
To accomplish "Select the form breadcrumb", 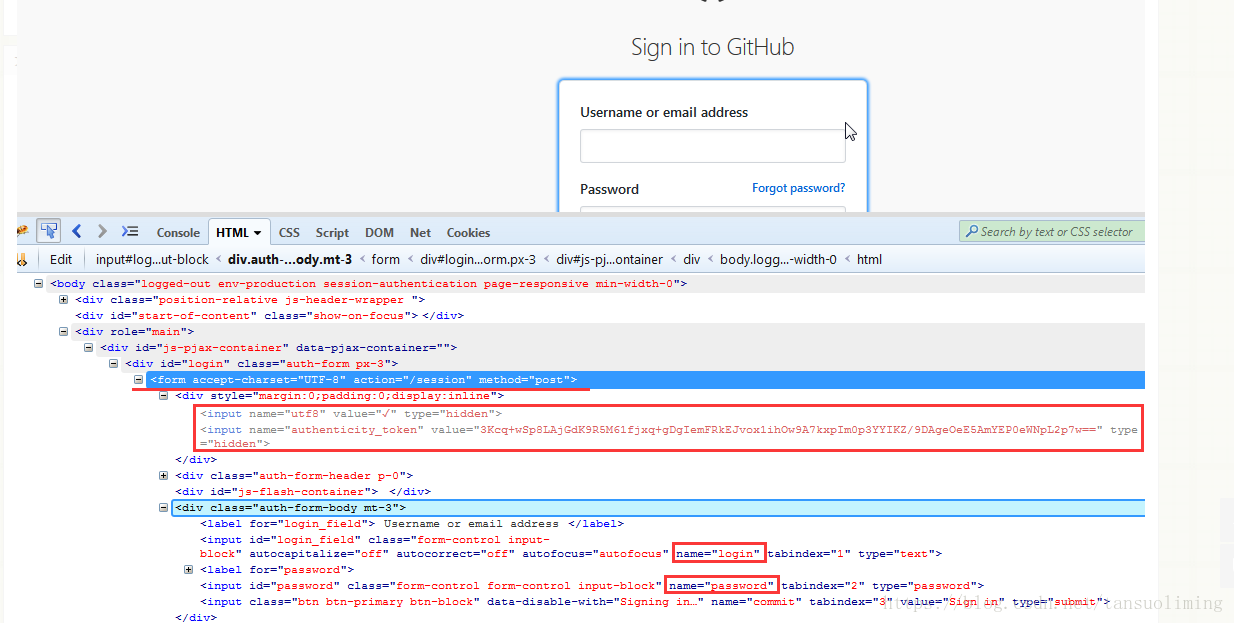I will 385,259.
